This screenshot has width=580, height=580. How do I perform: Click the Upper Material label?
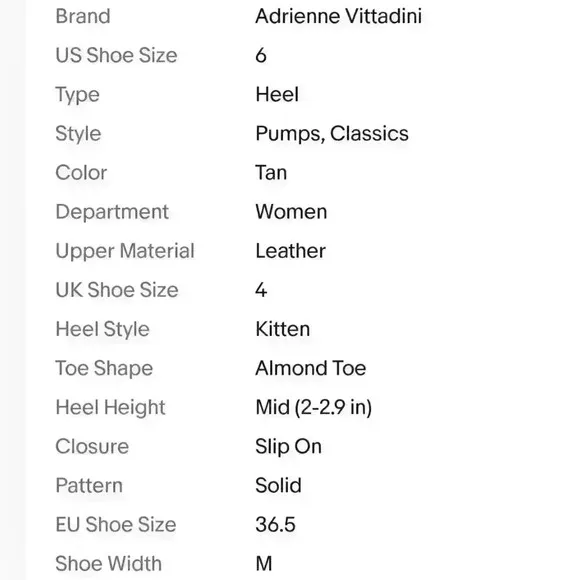[125, 252]
